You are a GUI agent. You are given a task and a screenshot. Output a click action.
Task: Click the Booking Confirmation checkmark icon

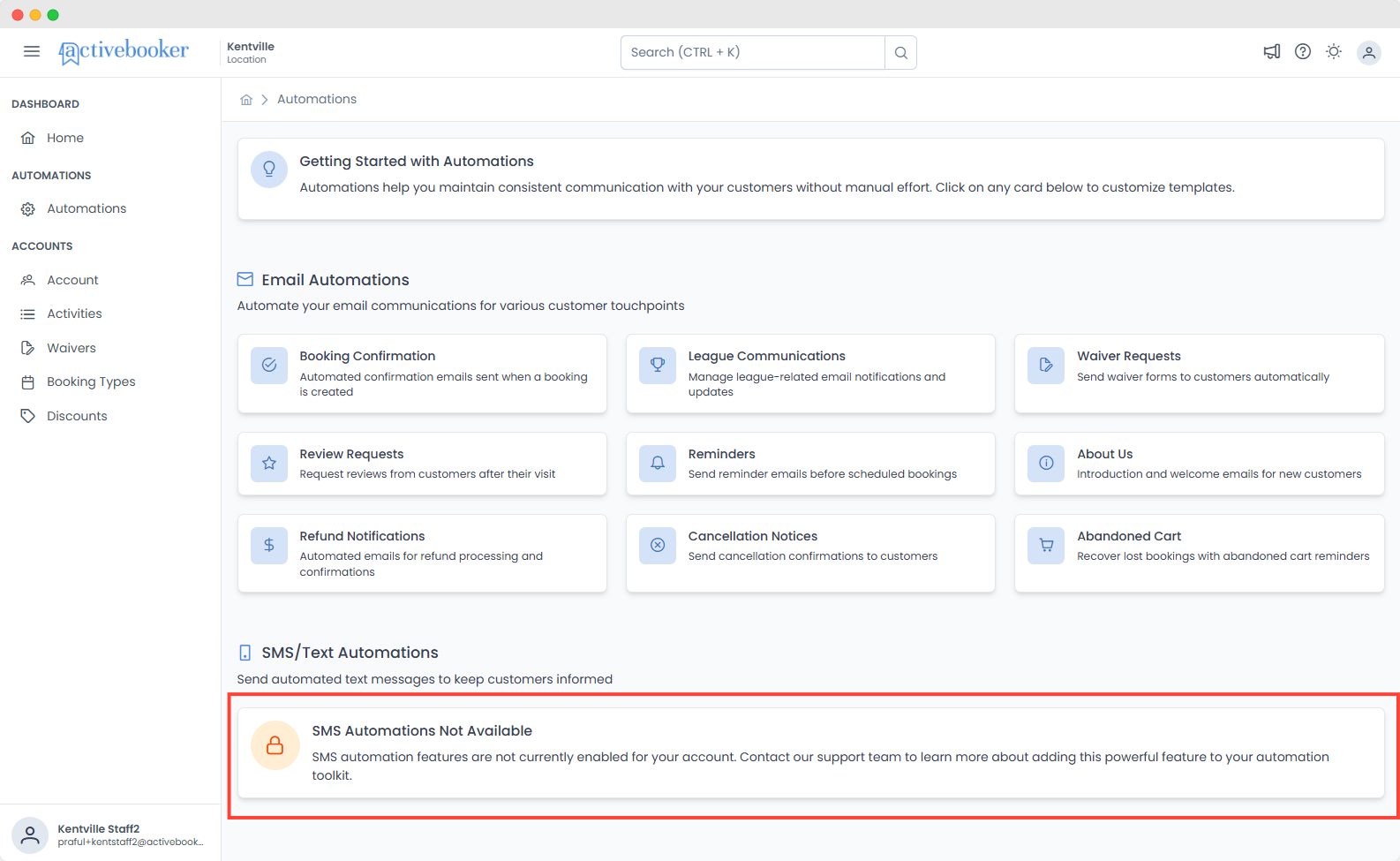tap(269, 365)
